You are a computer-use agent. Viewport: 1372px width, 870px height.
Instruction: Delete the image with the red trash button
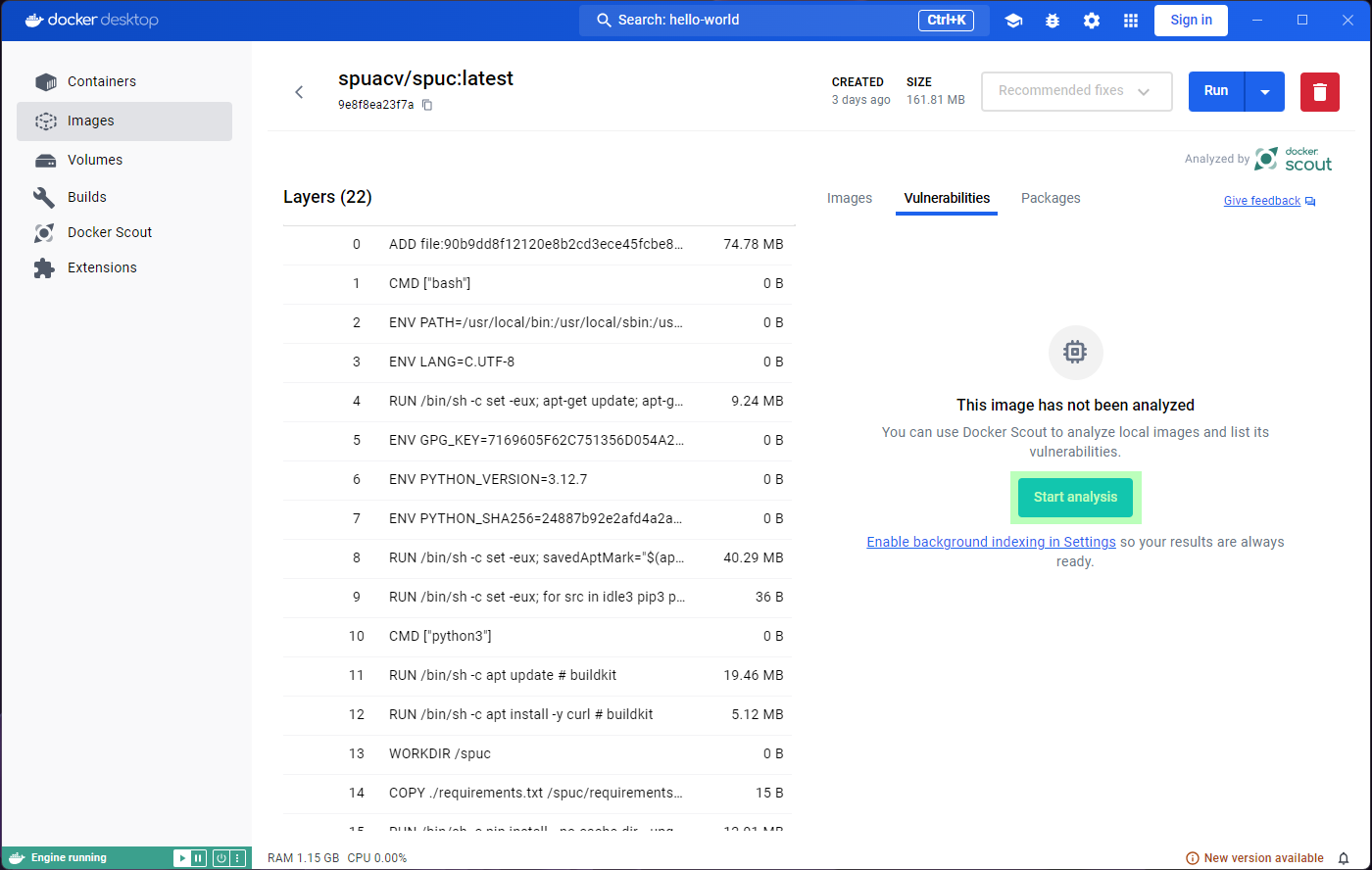(x=1320, y=91)
